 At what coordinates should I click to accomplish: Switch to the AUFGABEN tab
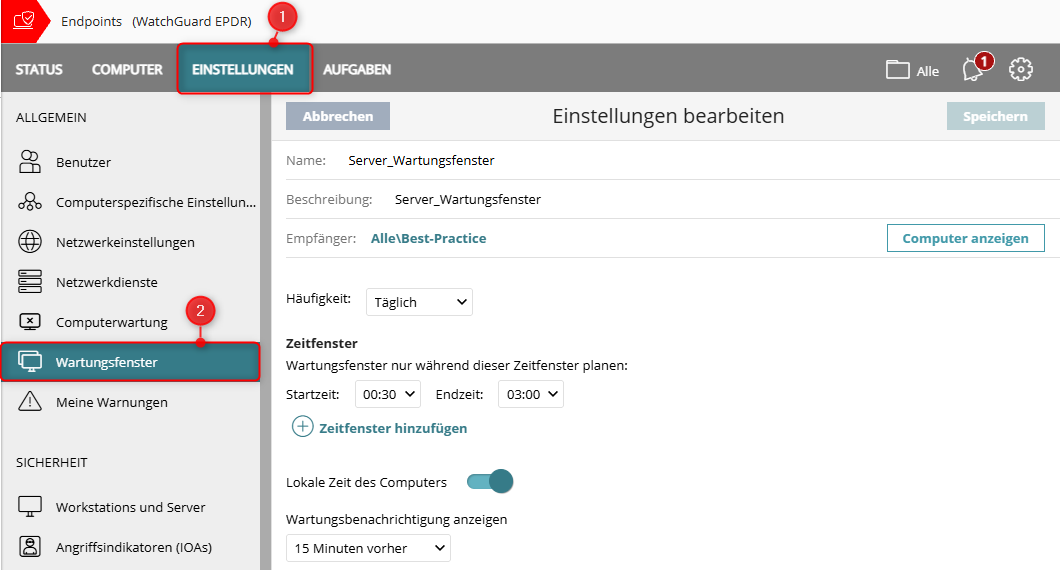pyautogui.click(x=357, y=70)
